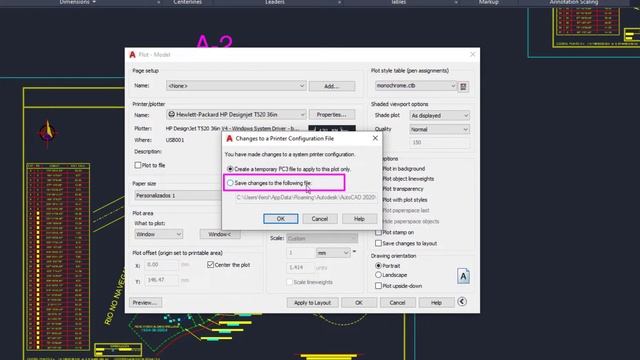Open the mm units dropdown
The height and width of the screenshot is (360, 640).
(x=333, y=253)
